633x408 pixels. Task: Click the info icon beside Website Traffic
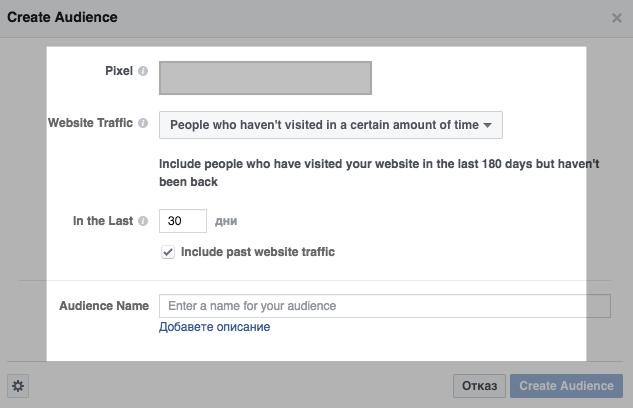pos(143,123)
